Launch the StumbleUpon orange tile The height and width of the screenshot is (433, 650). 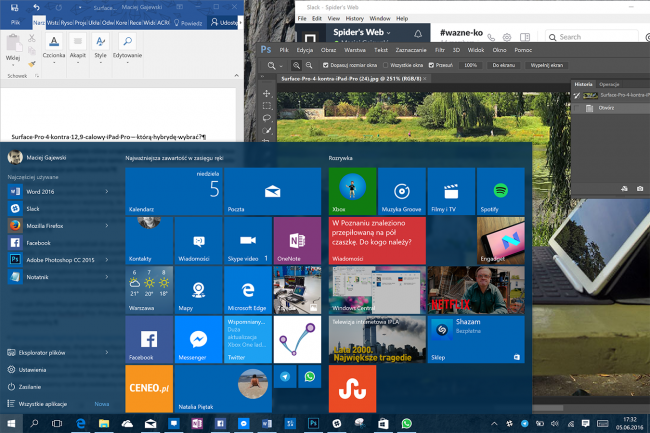[x=352, y=389]
